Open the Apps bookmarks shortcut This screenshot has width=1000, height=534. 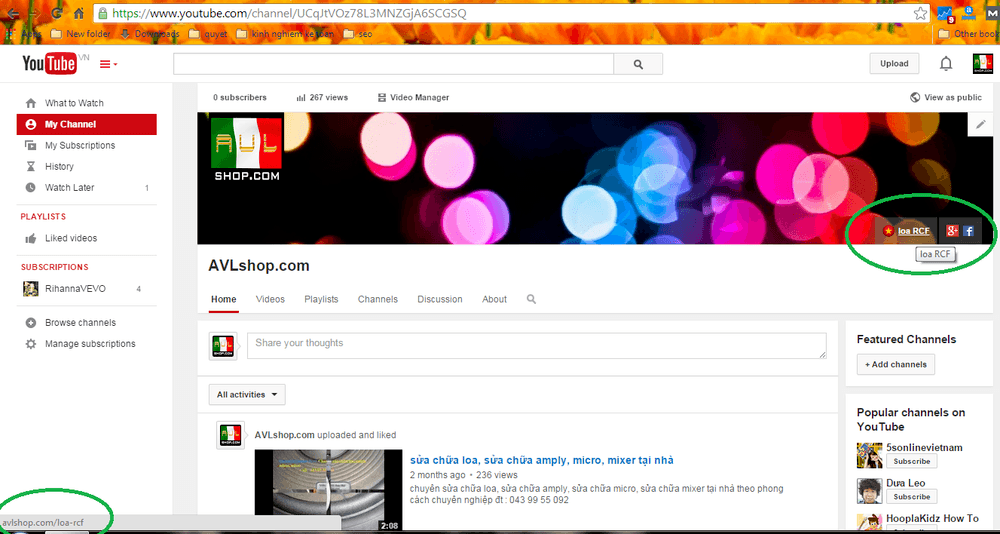(23, 34)
